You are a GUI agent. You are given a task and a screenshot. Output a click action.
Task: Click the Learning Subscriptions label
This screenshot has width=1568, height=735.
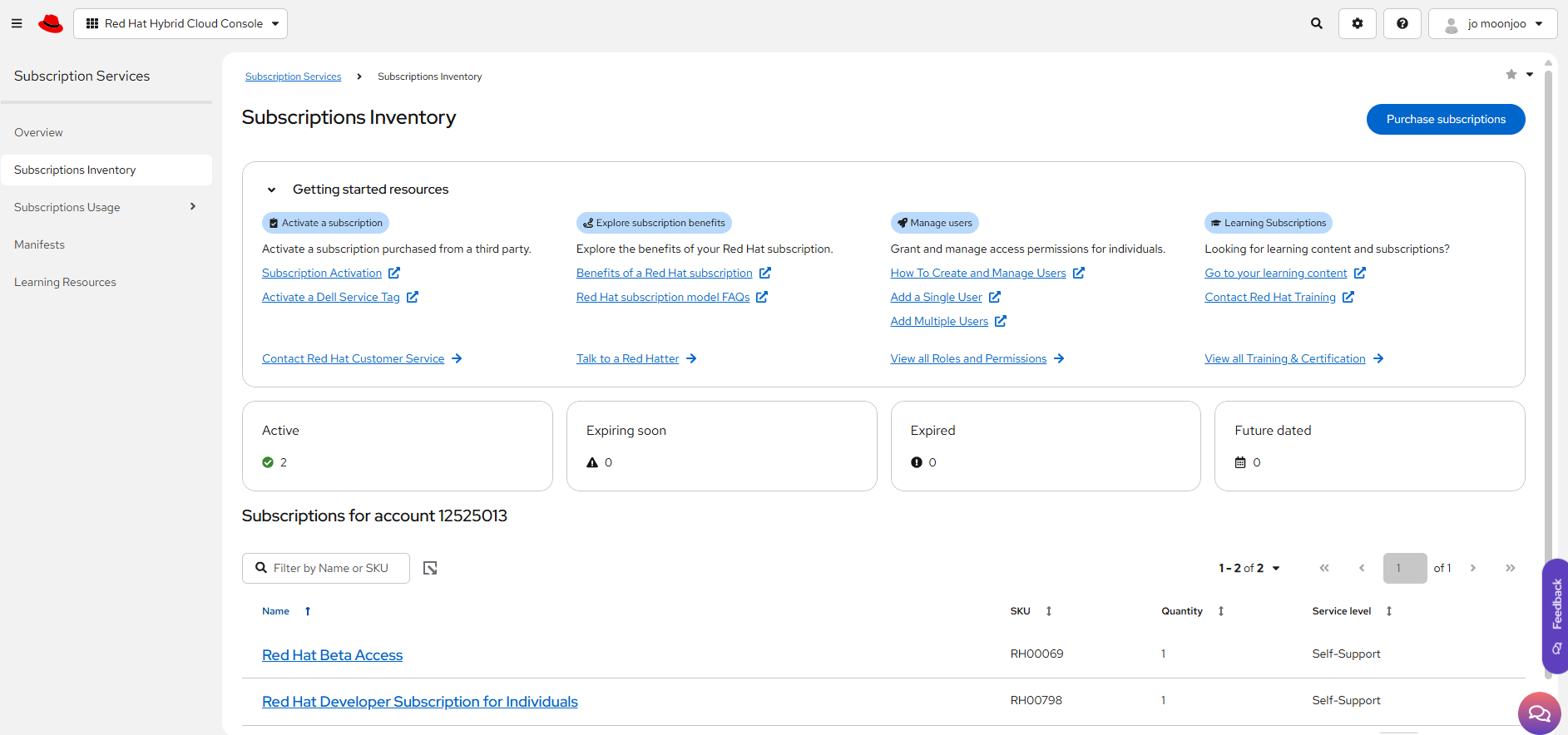coord(1269,223)
